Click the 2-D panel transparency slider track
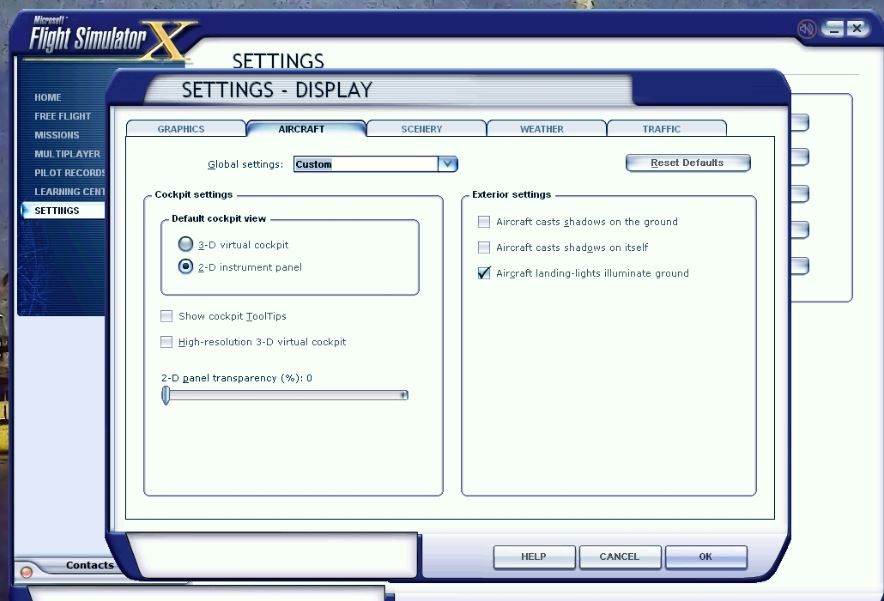Viewport: 884px width, 601px height. [x=285, y=395]
